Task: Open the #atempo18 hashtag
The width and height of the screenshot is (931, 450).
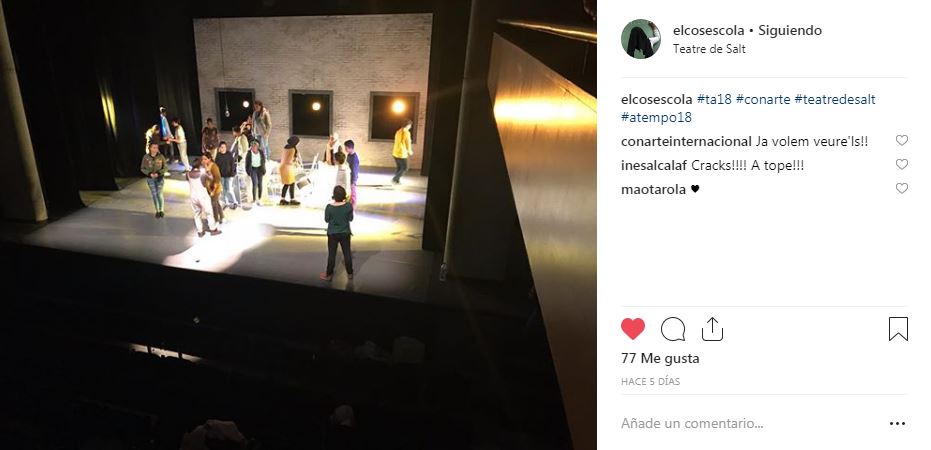Action: (x=656, y=118)
